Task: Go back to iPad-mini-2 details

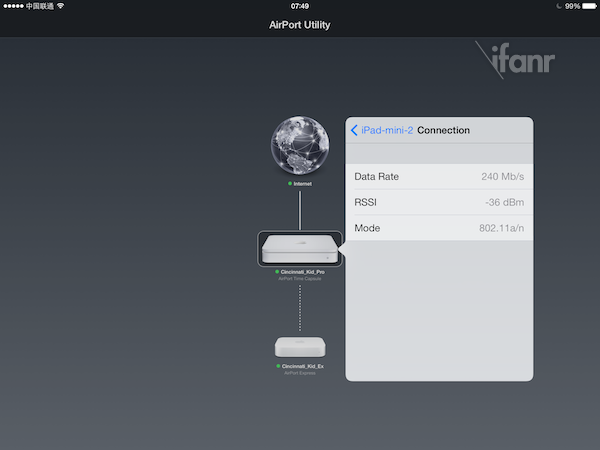Action: [386, 130]
